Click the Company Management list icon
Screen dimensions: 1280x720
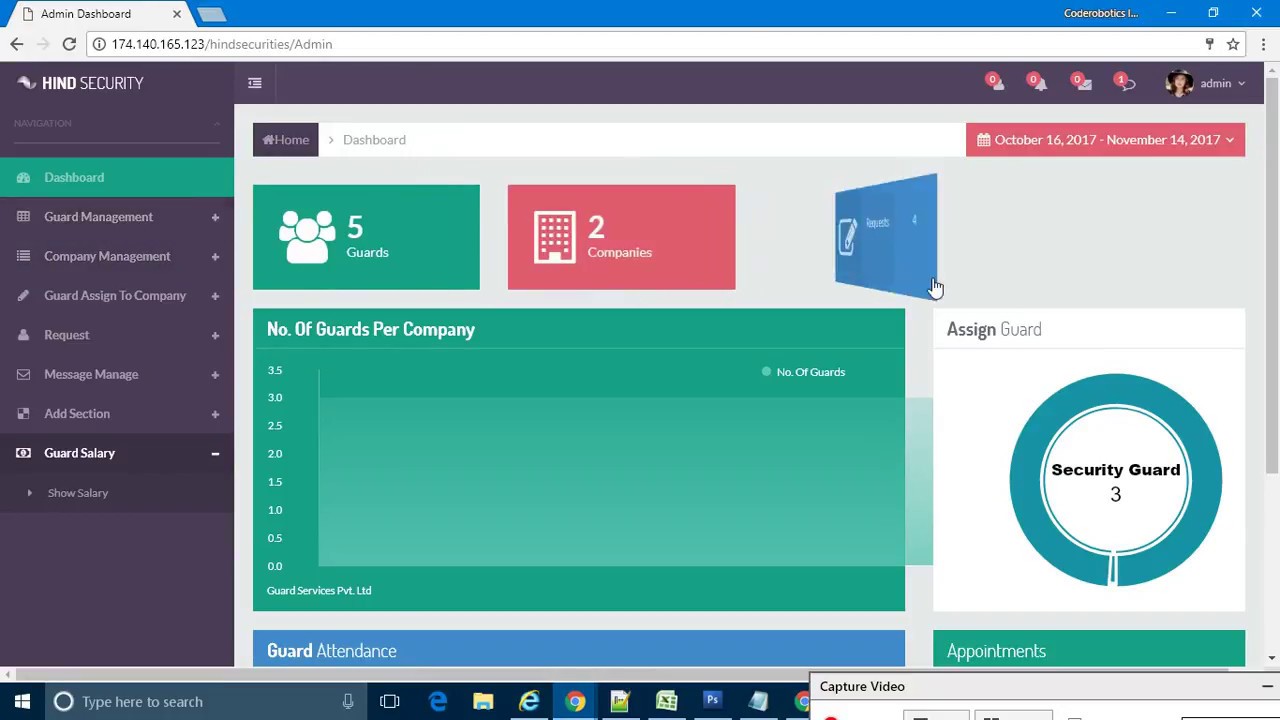pos(23,256)
